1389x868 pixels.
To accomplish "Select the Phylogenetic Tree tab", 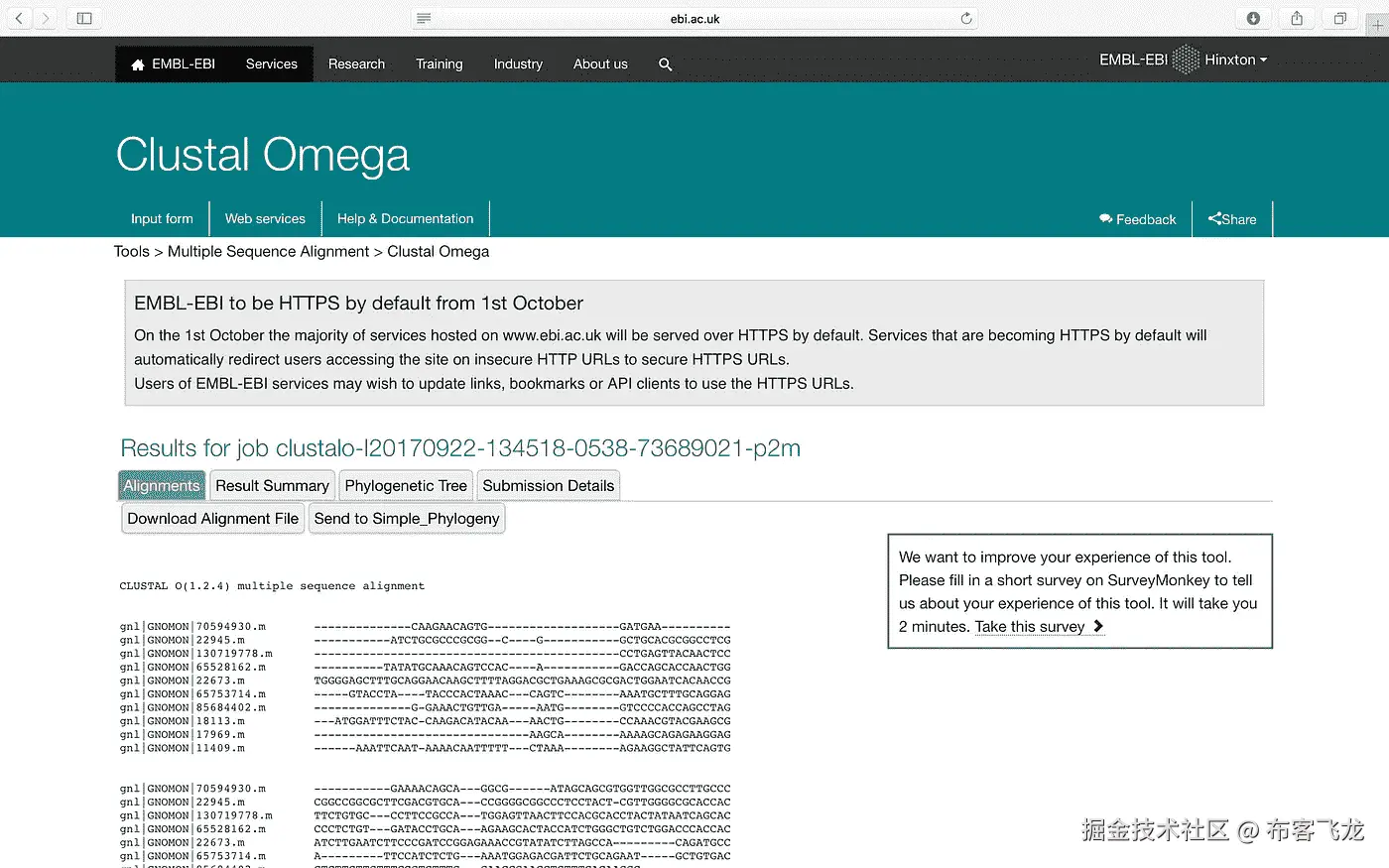I will pos(406,485).
